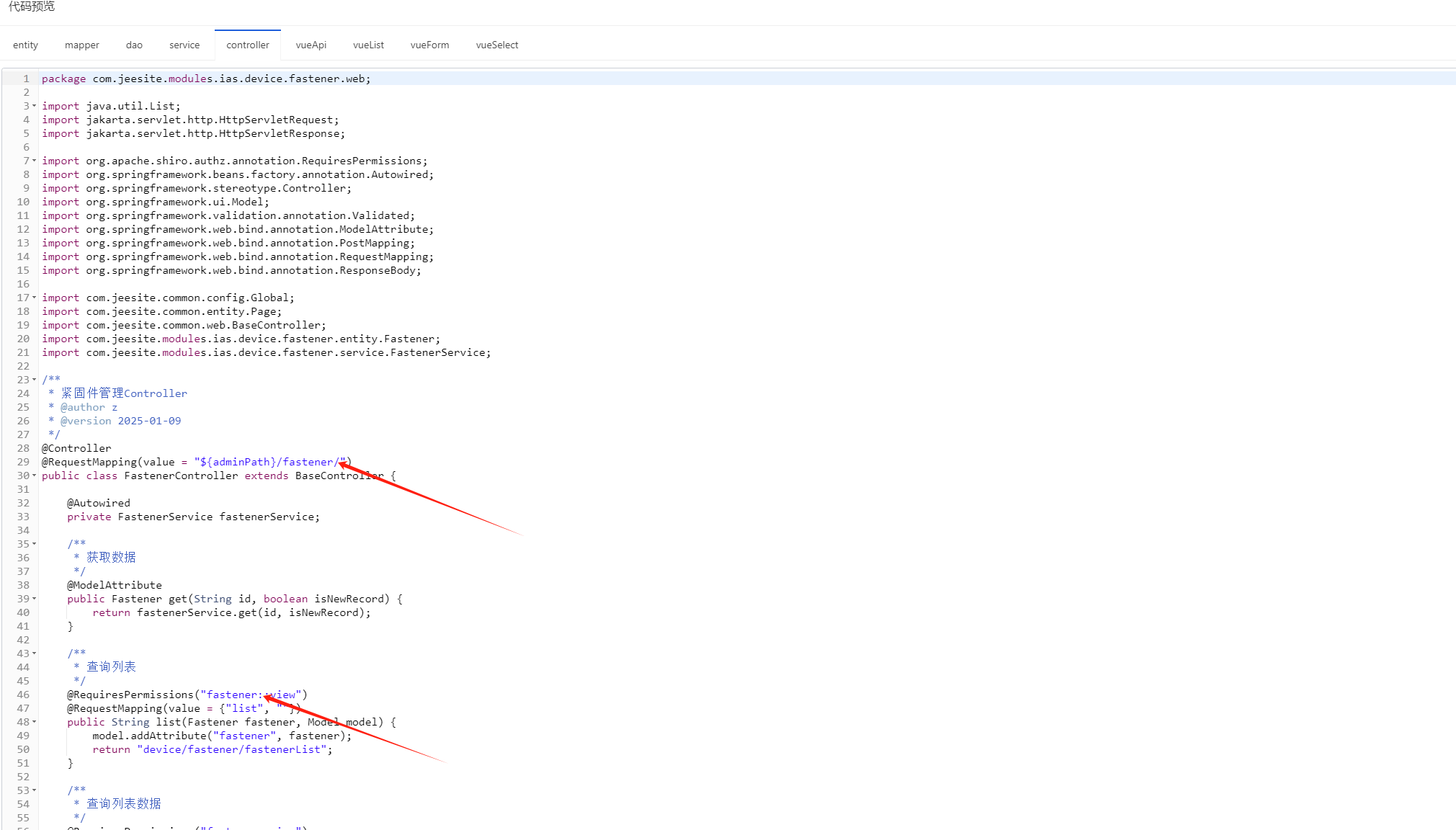Click the FastenerService import line

click(x=267, y=352)
